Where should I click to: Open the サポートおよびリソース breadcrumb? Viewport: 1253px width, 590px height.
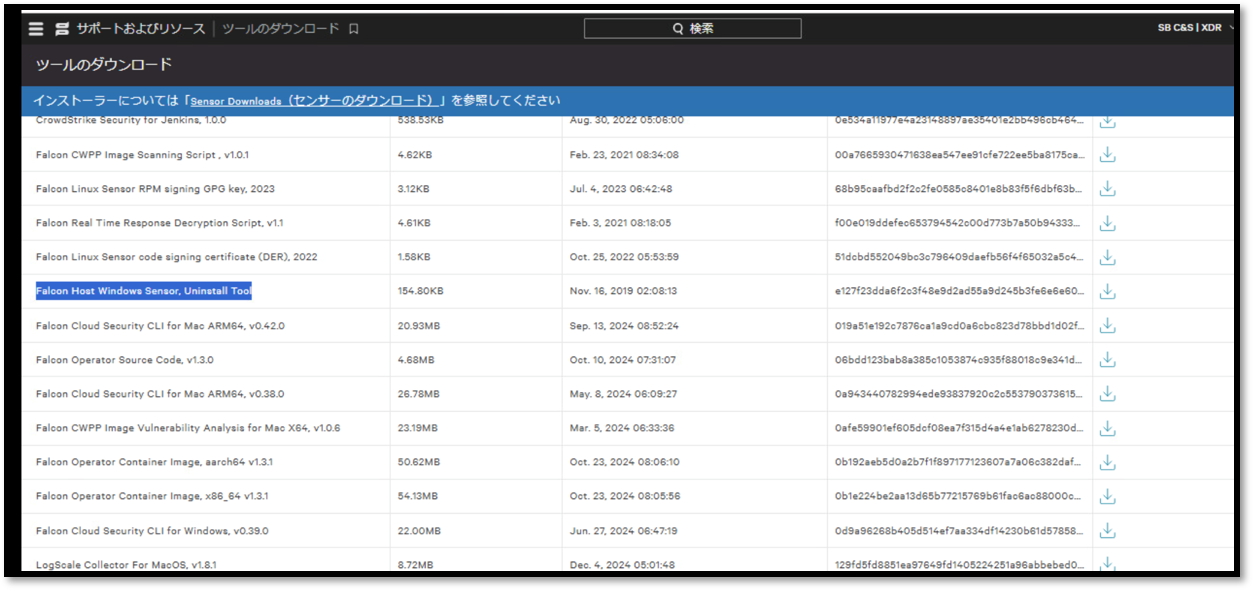[141, 29]
